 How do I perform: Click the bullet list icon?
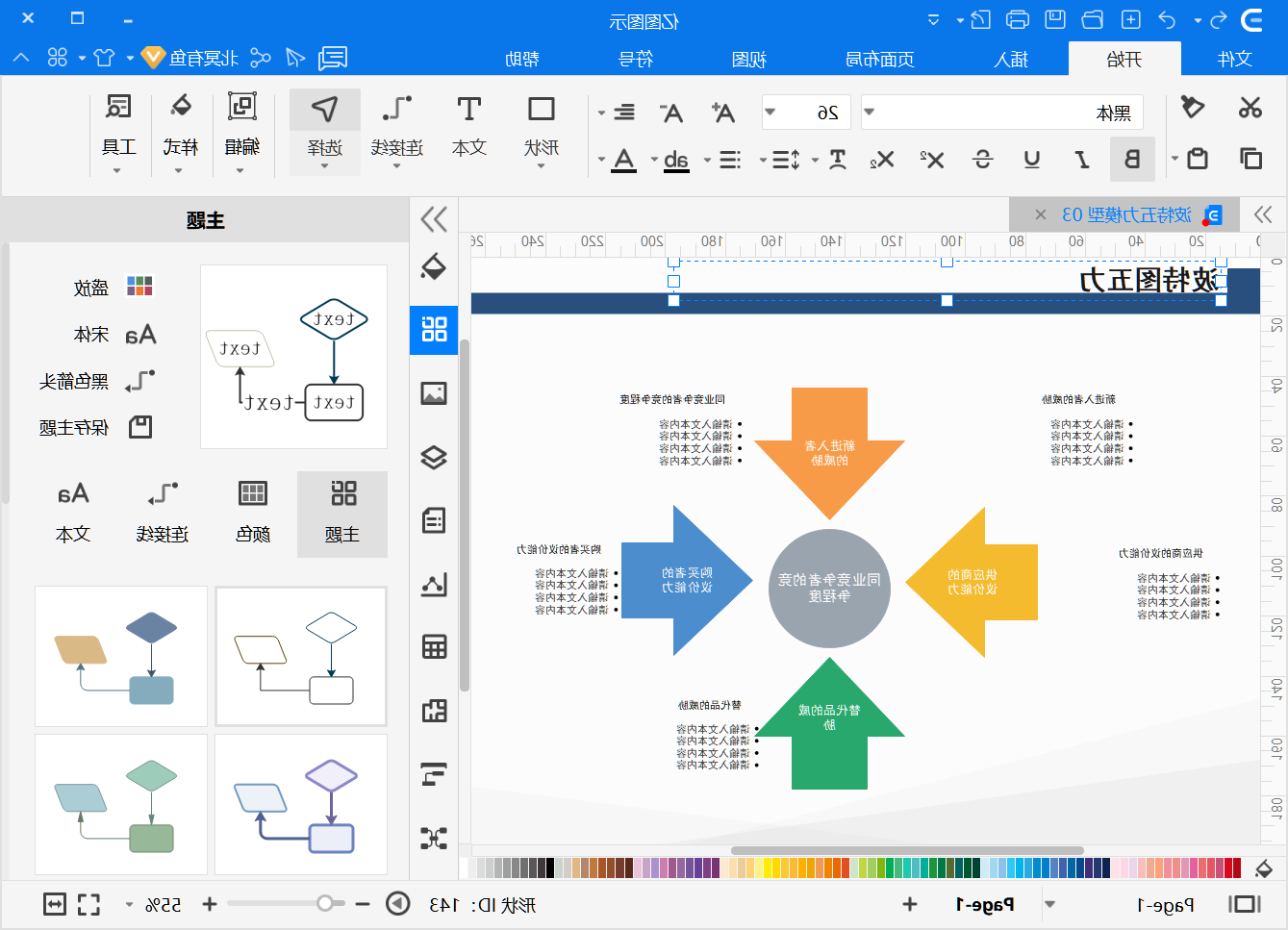[x=730, y=160]
